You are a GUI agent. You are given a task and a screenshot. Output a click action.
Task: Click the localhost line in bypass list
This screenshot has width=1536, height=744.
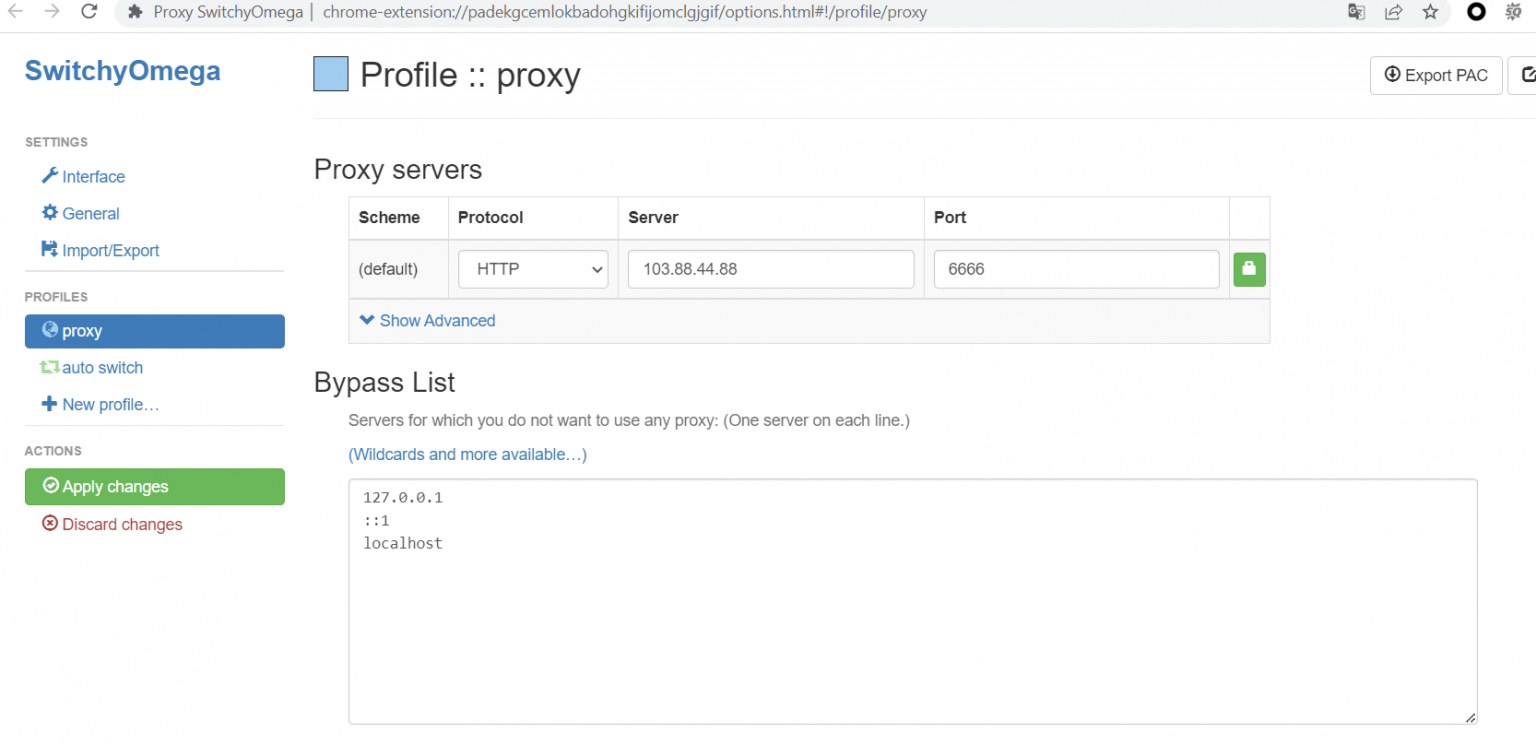click(402, 543)
